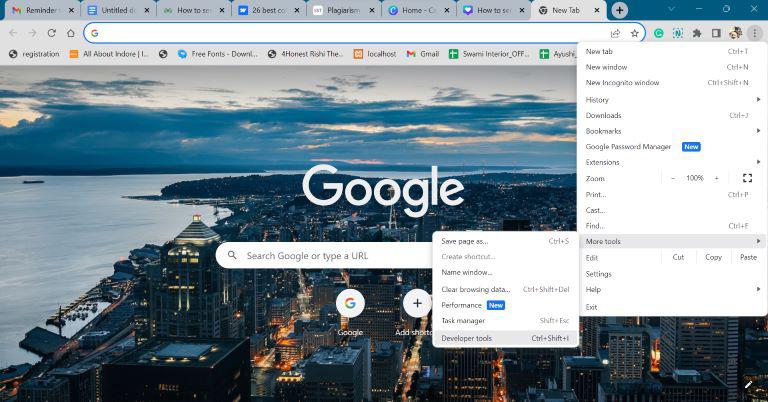This screenshot has width=768, height=402.
Task: Expand the Bookmarks submenu
Action: pyautogui.click(x=672, y=131)
